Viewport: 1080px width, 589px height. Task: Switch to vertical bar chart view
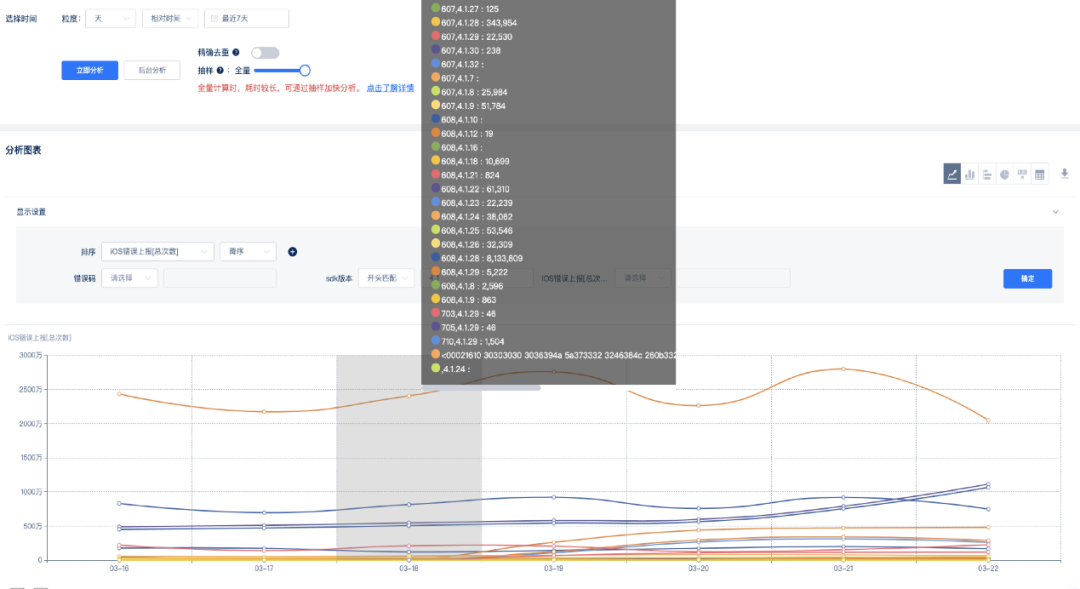click(x=970, y=174)
